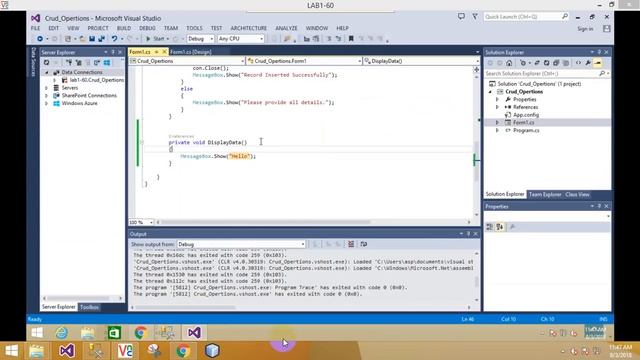Click the Undo toolbar icon
Viewport: 640px width, 360px height.
tap(114, 39)
